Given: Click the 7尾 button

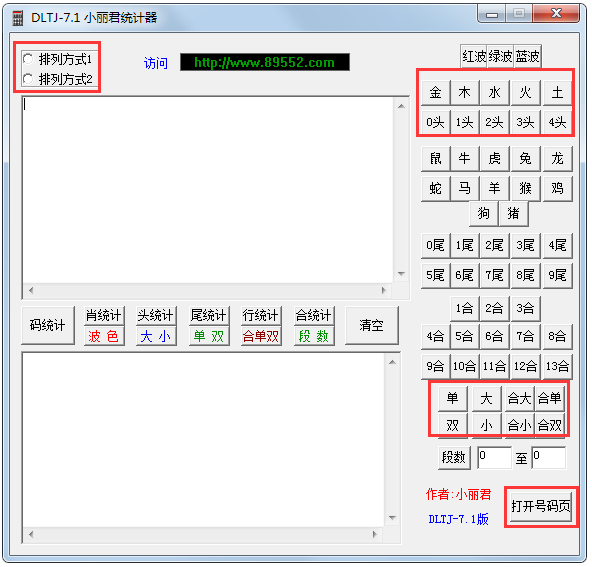Looking at the screenshot, I should [495, 276].
